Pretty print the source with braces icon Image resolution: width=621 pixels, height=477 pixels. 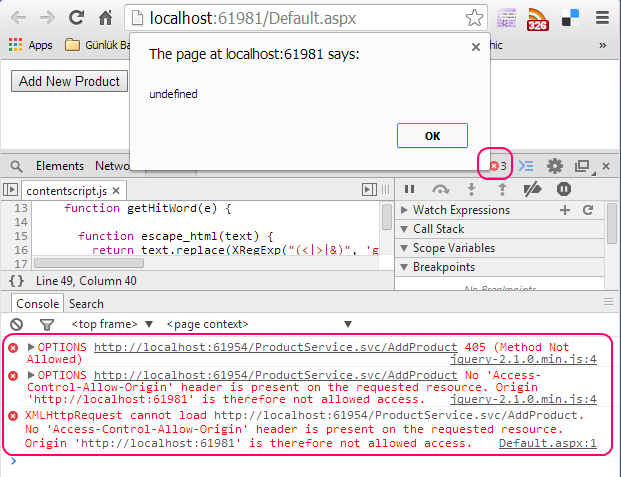click(16, 281)
